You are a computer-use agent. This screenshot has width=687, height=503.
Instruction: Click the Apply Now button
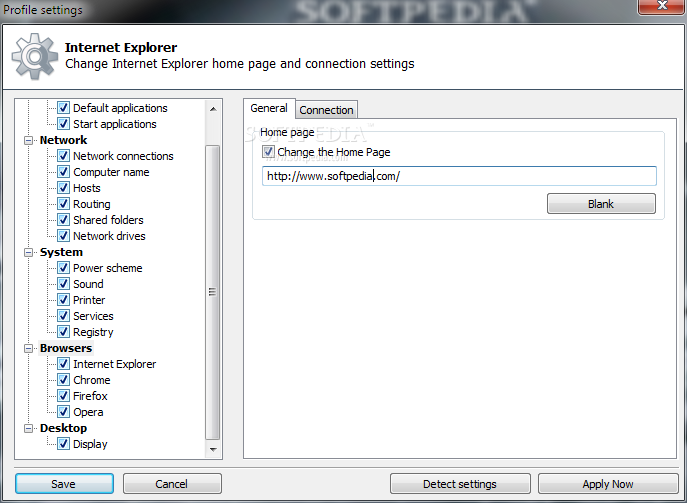[x=608, y=484]
